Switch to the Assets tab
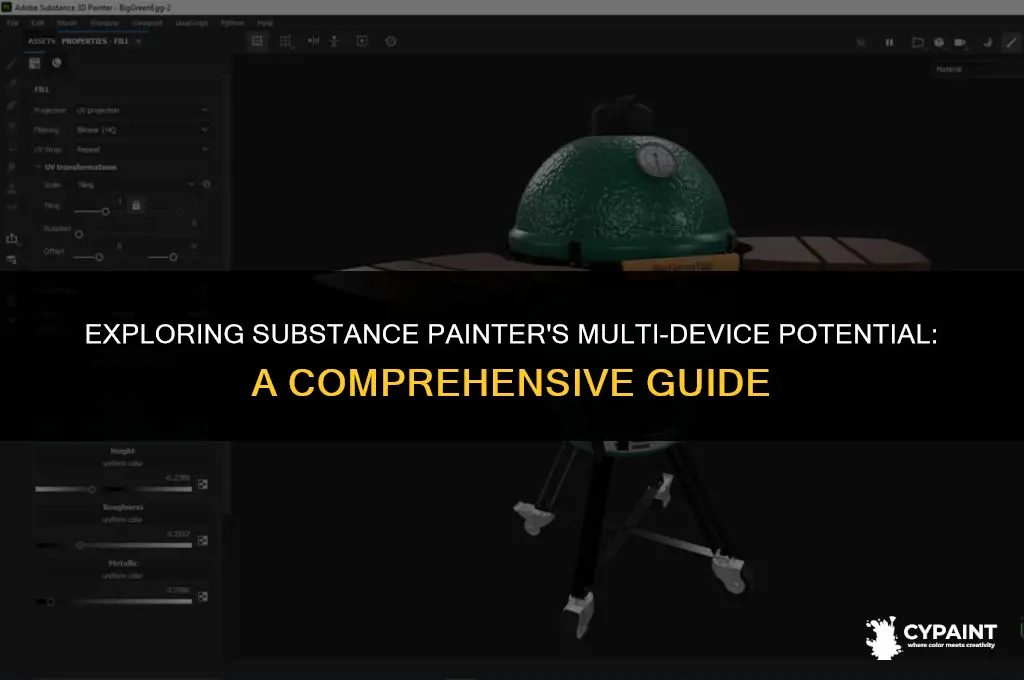Screen dimensions: 1024x680 (x=42, y=41)
